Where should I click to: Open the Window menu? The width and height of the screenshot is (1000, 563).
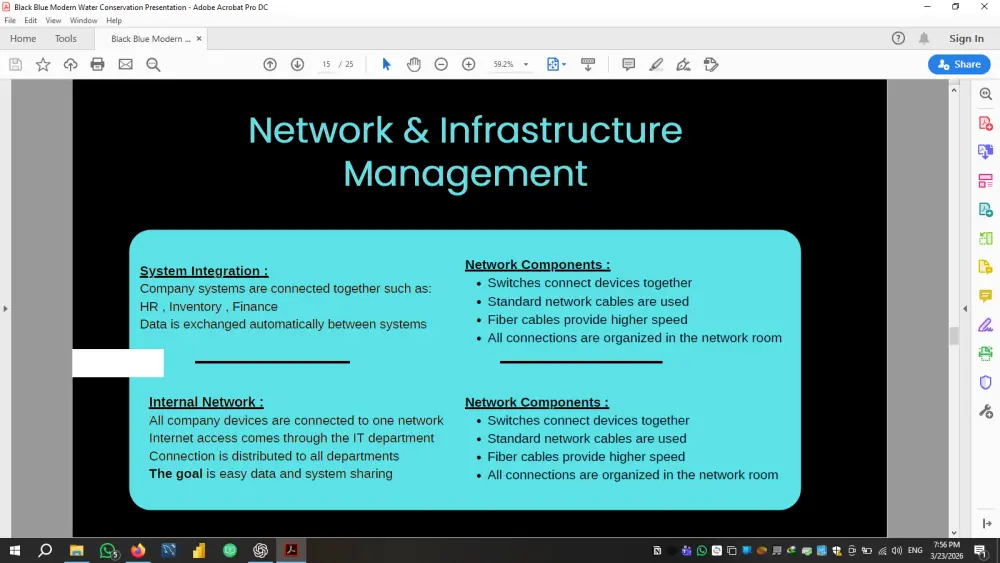(x=84, y=20)
